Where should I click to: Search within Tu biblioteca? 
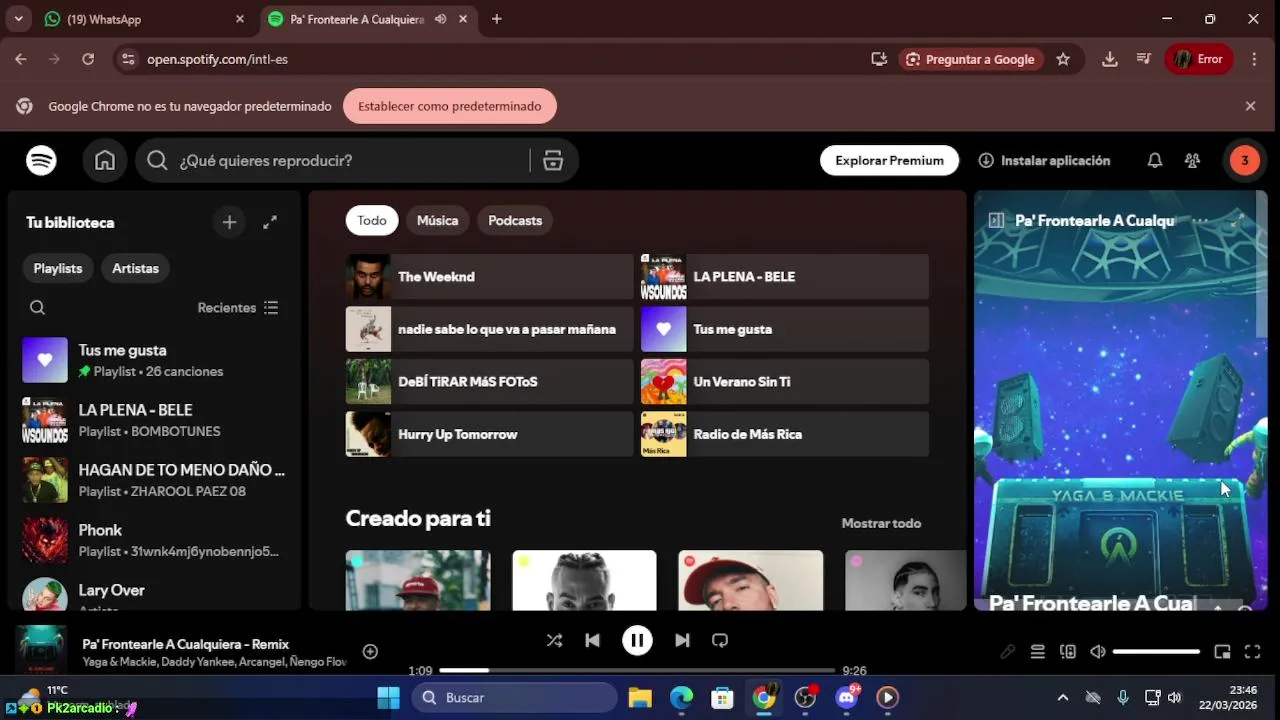[37, 308]
